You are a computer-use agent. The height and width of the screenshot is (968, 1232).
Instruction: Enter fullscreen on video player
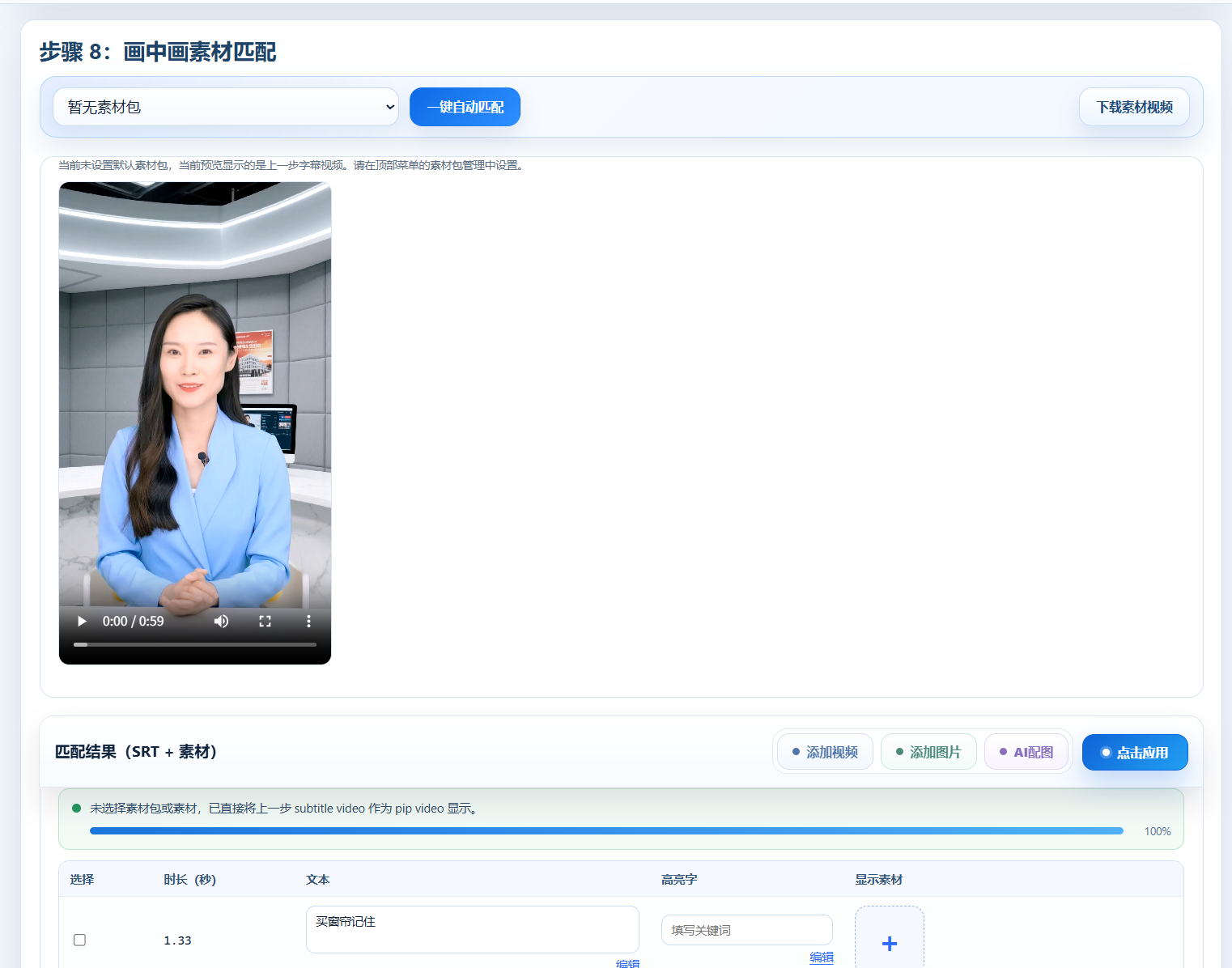[x=265, y=622]
